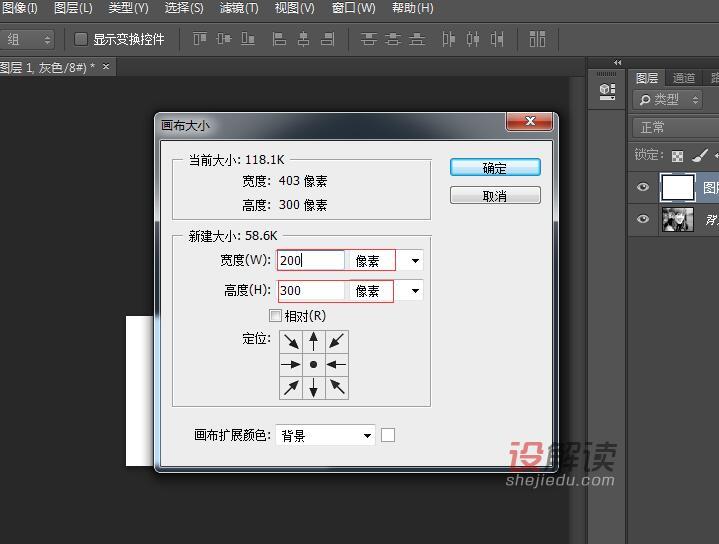Image resolution: width=719 pixels, height=544 pixels.
Task: Distribute left edges icon
Action: [x=448, y=39]
